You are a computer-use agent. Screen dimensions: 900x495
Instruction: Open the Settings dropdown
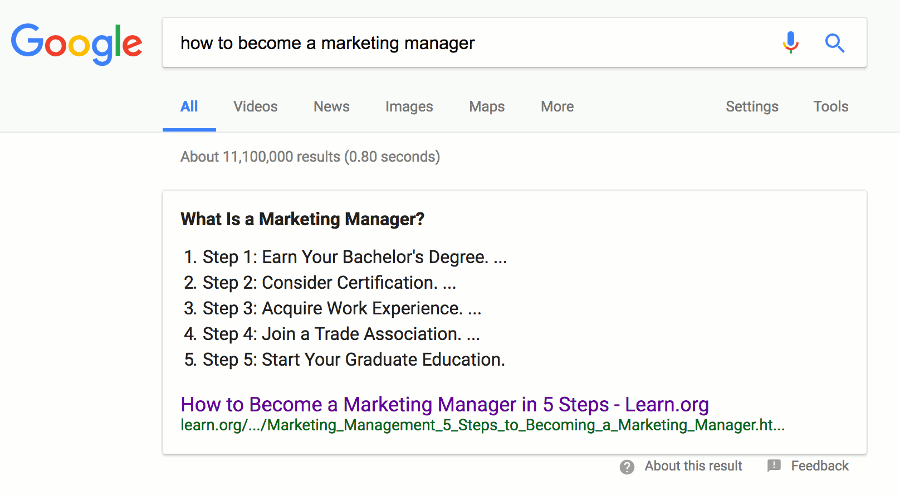pyautogui.click(x=752, y=107)
